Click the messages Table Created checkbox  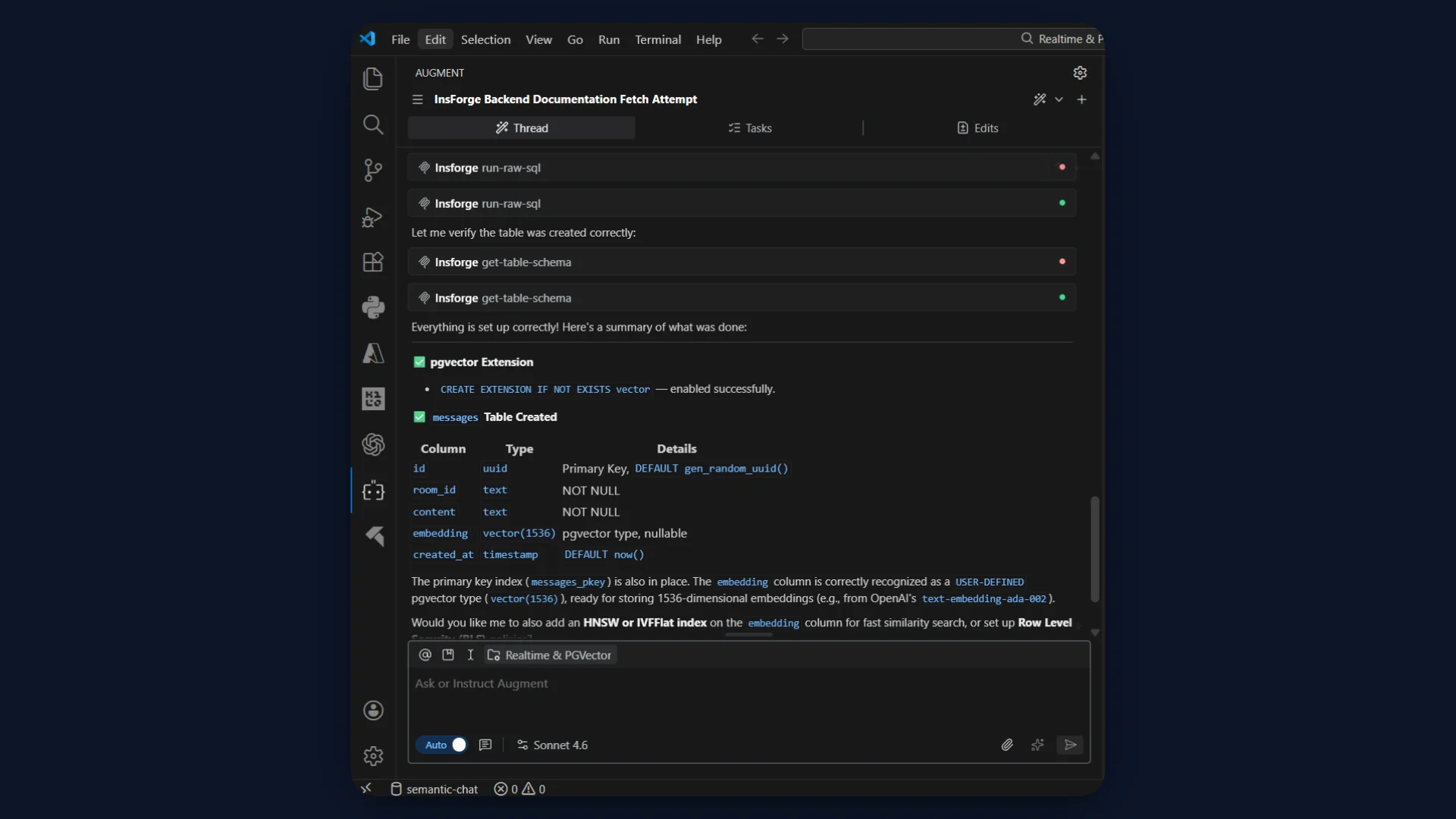419,417
